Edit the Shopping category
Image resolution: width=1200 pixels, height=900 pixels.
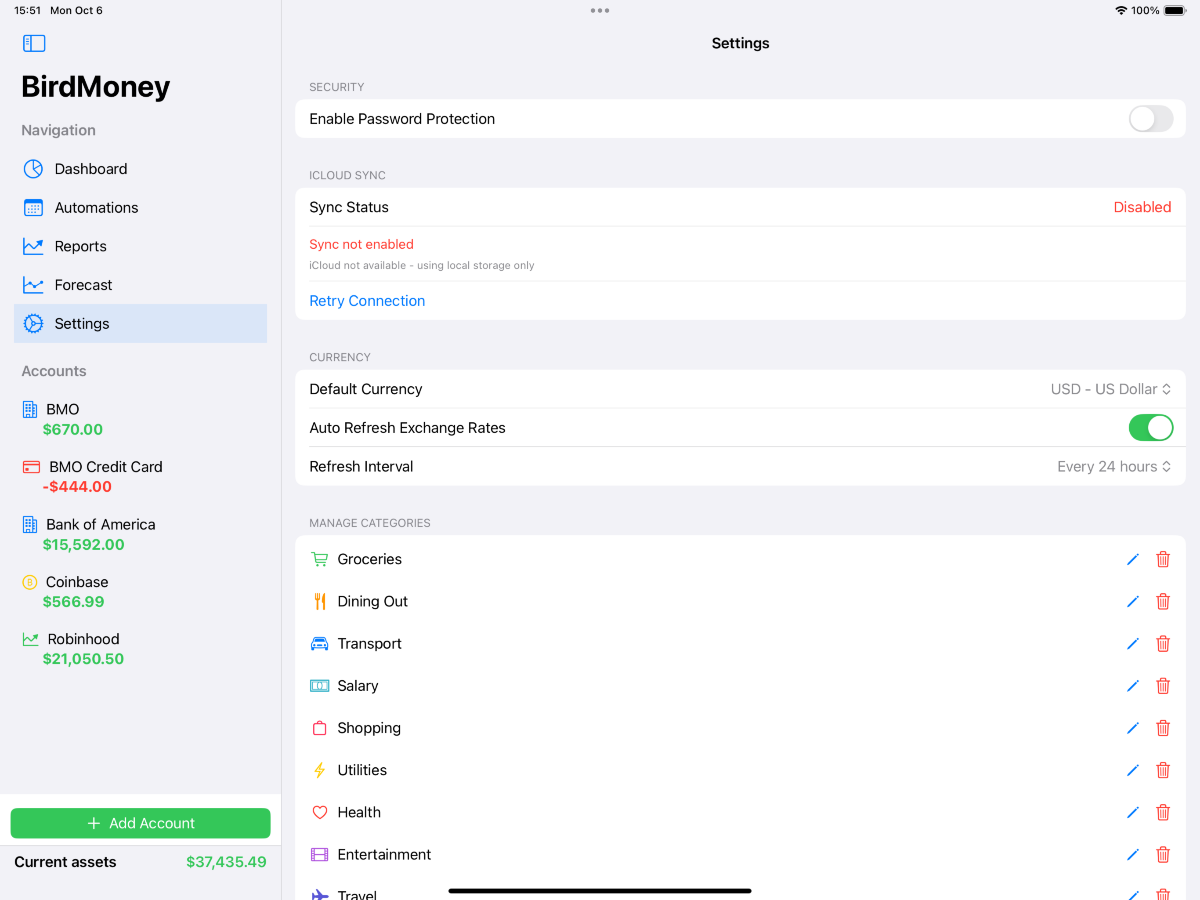(x=1132, y=728)
